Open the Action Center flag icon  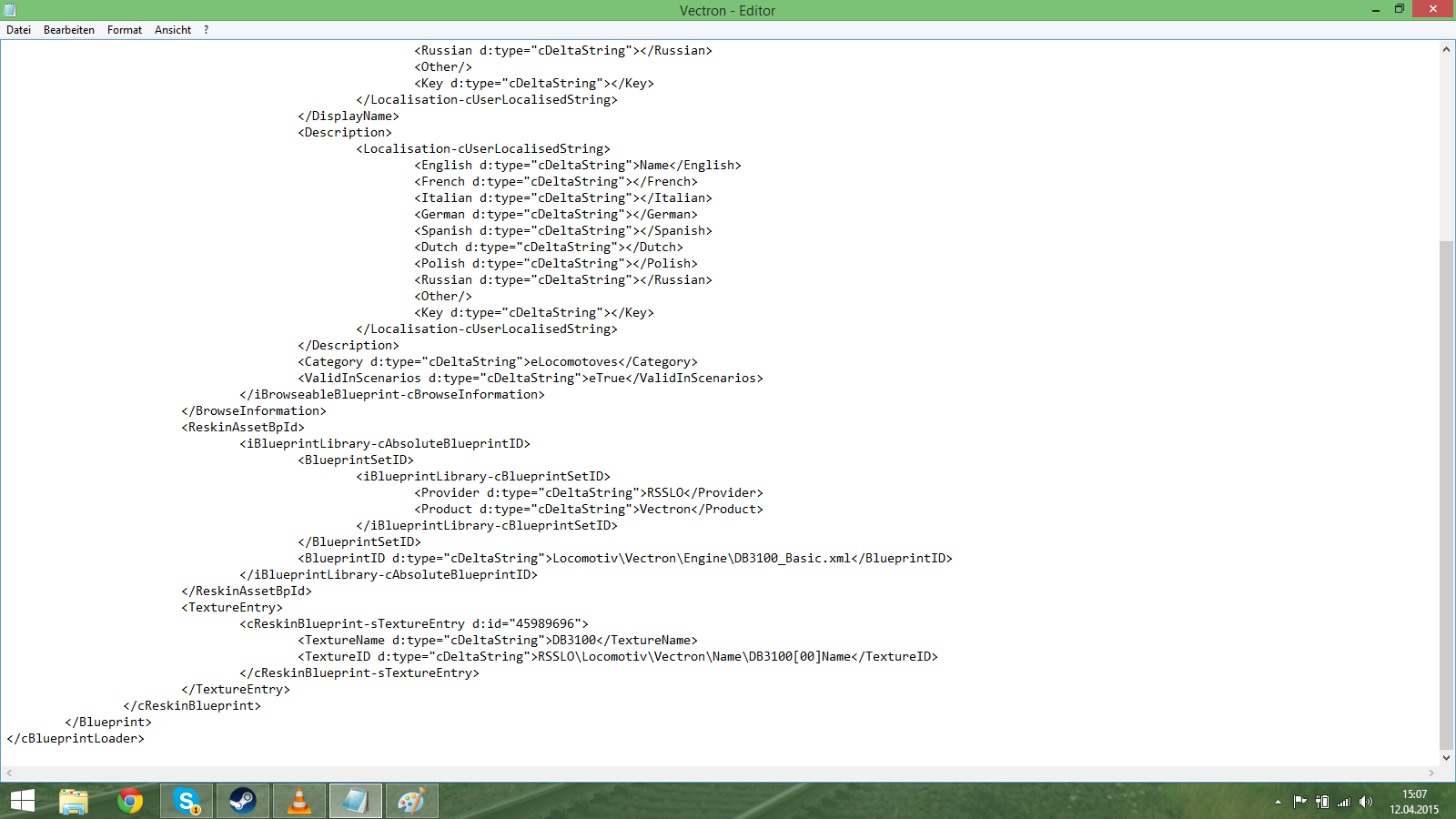[x=1299, y=802]
